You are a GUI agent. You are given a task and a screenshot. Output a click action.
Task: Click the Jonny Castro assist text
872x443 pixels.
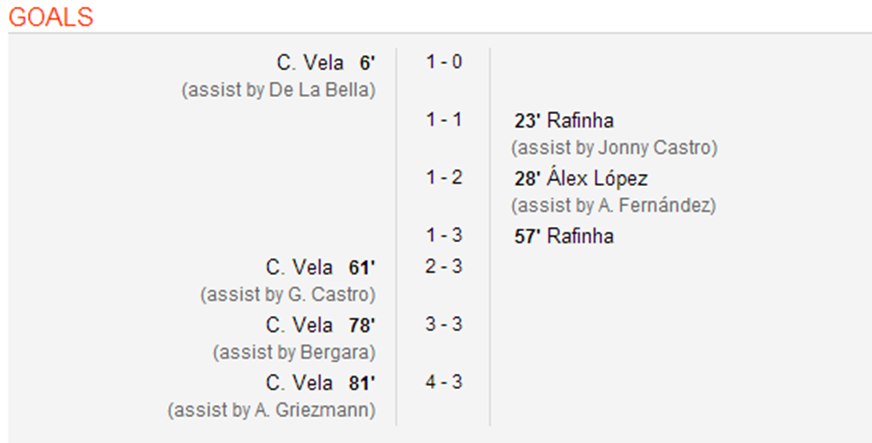[x=615, y=148]
